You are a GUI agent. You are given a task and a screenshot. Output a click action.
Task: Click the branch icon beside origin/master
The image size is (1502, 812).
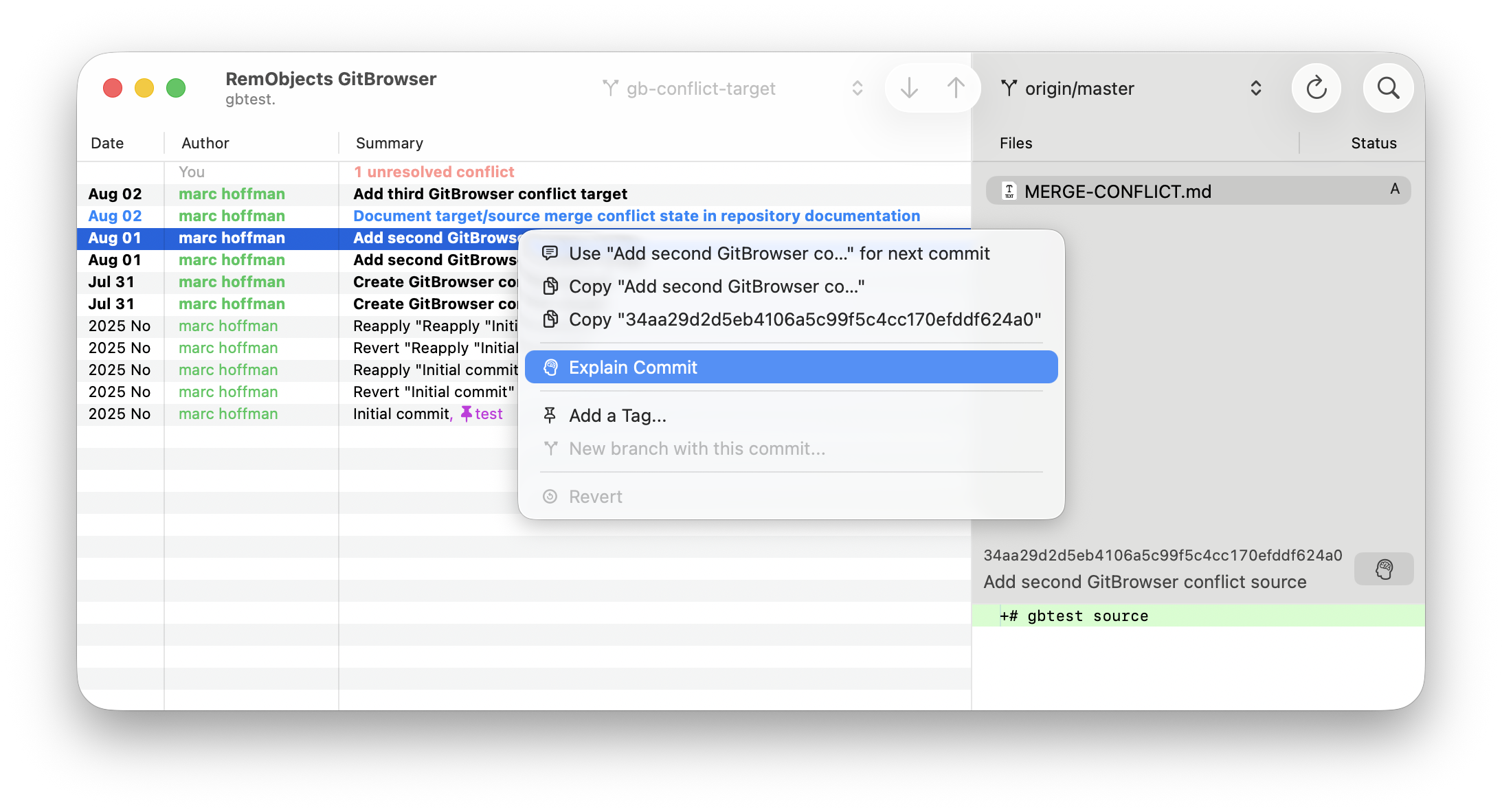tap(1009, 88)
